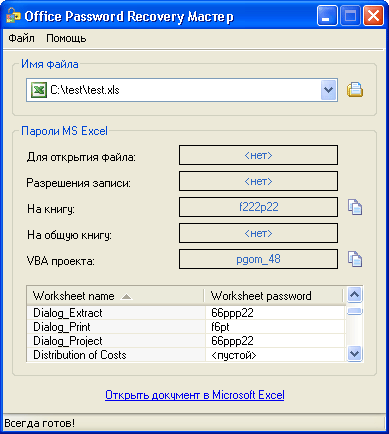Screen dimensions: 389x434
Task: Expand the file name dropdown arrow
Action: pyautogui.click(x=329, y=90)
